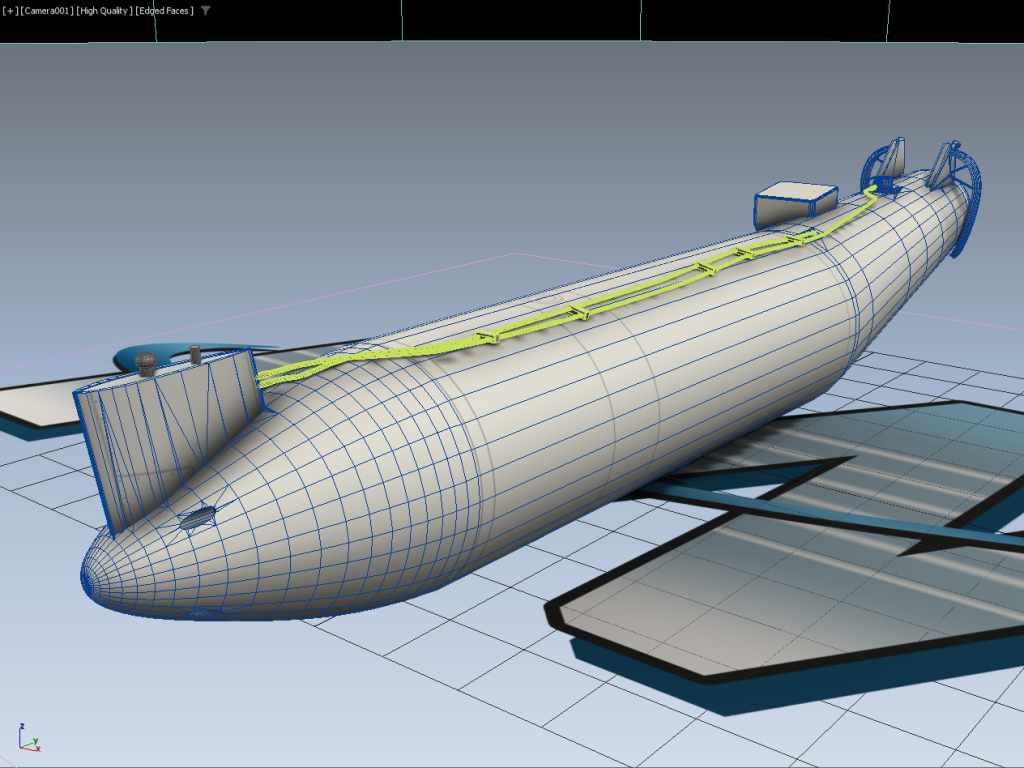Open the [+] general viewport menu
The width and height of the screenshot is (1024, 768).
(9, 11)
